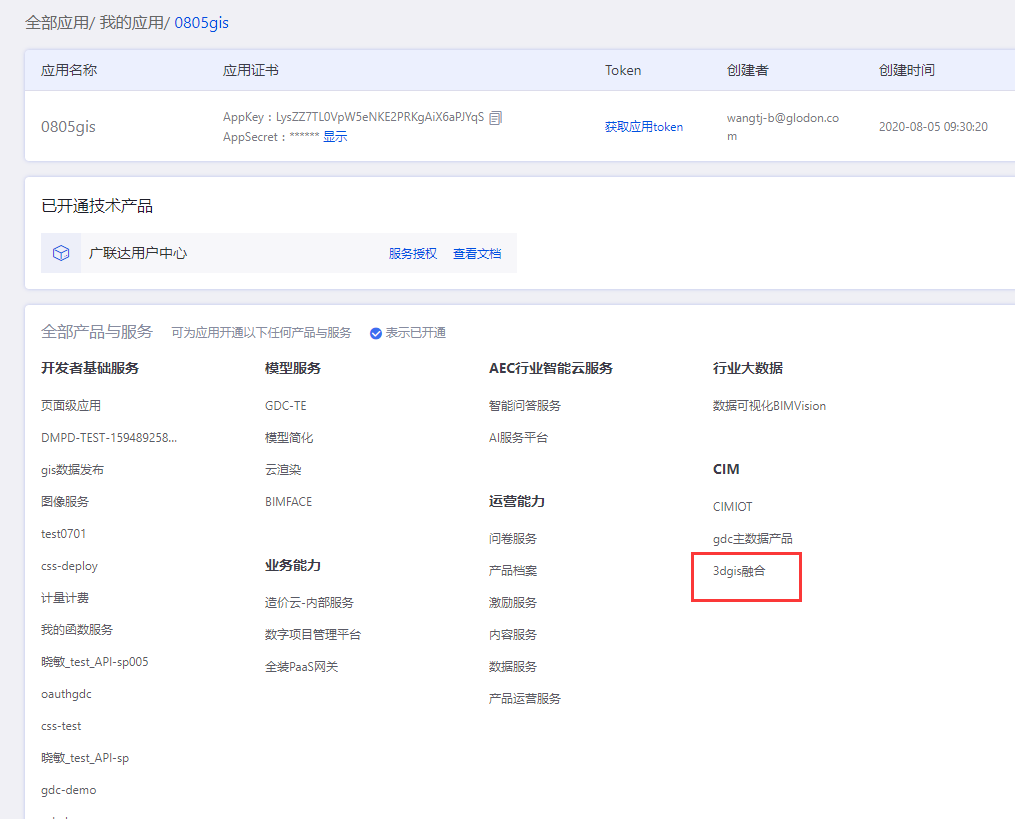Select 数字项目管理平台 under 业务能力

click(312, 635)
